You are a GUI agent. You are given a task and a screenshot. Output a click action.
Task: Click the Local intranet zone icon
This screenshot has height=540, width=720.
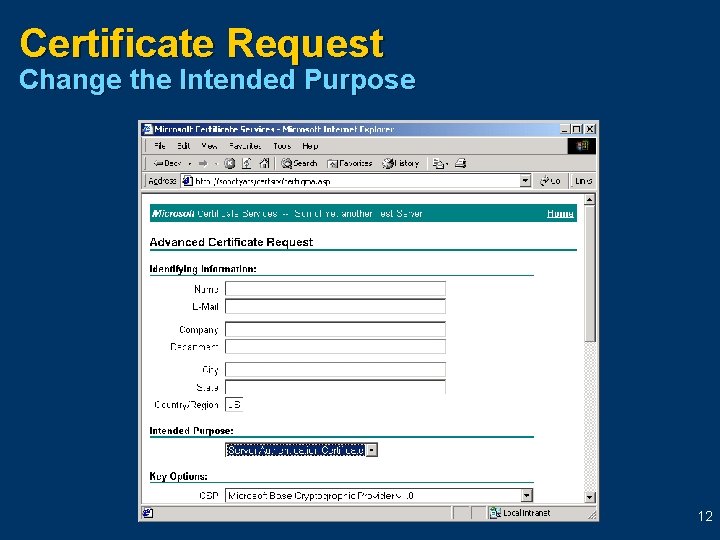(x=495, y=513)
